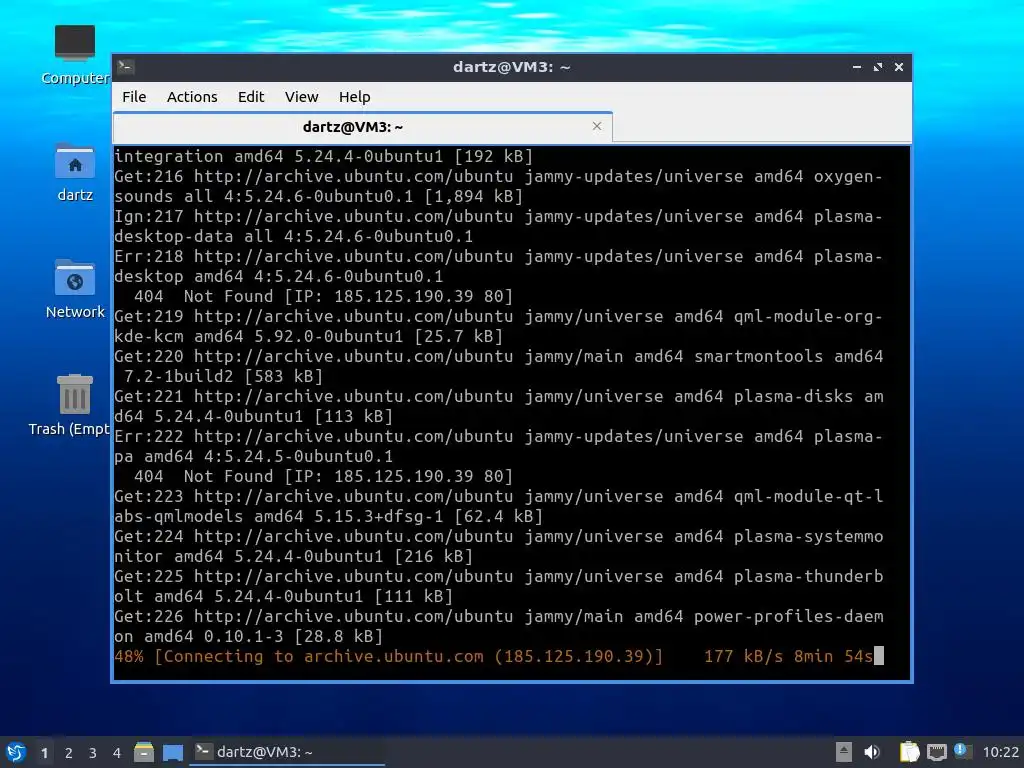
Task: Click the show desktop panel icon
Action: 172,752
